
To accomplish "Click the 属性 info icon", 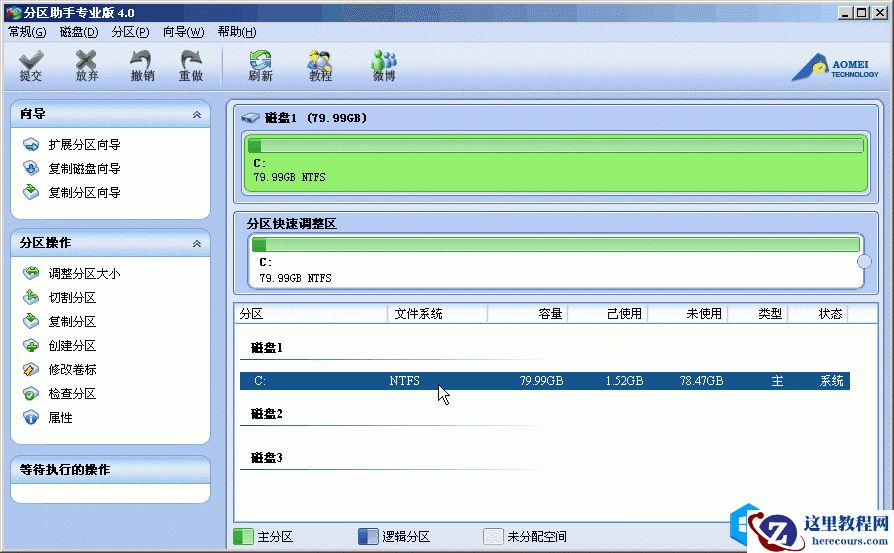I will (31, 417).
